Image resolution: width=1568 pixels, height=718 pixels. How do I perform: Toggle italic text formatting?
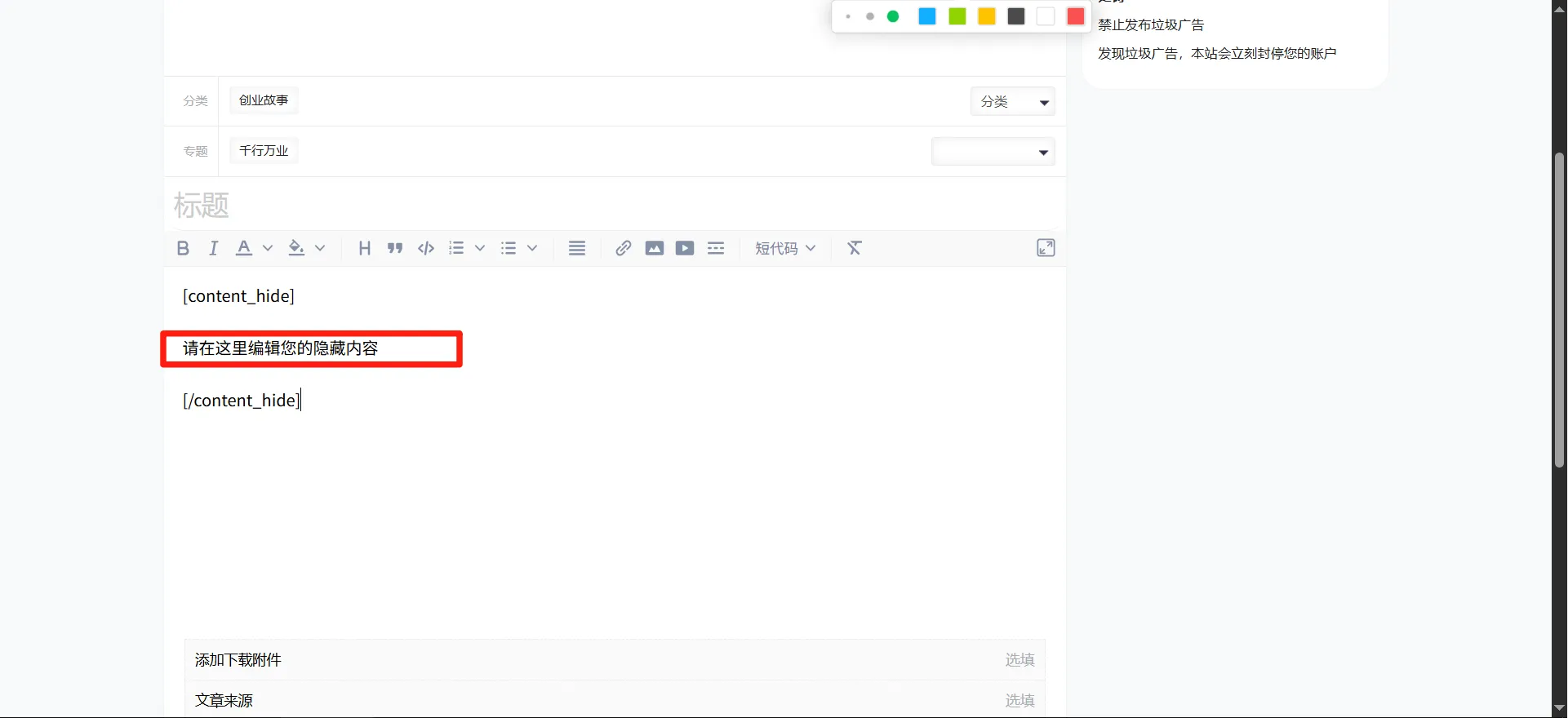(x=213, y=248)
